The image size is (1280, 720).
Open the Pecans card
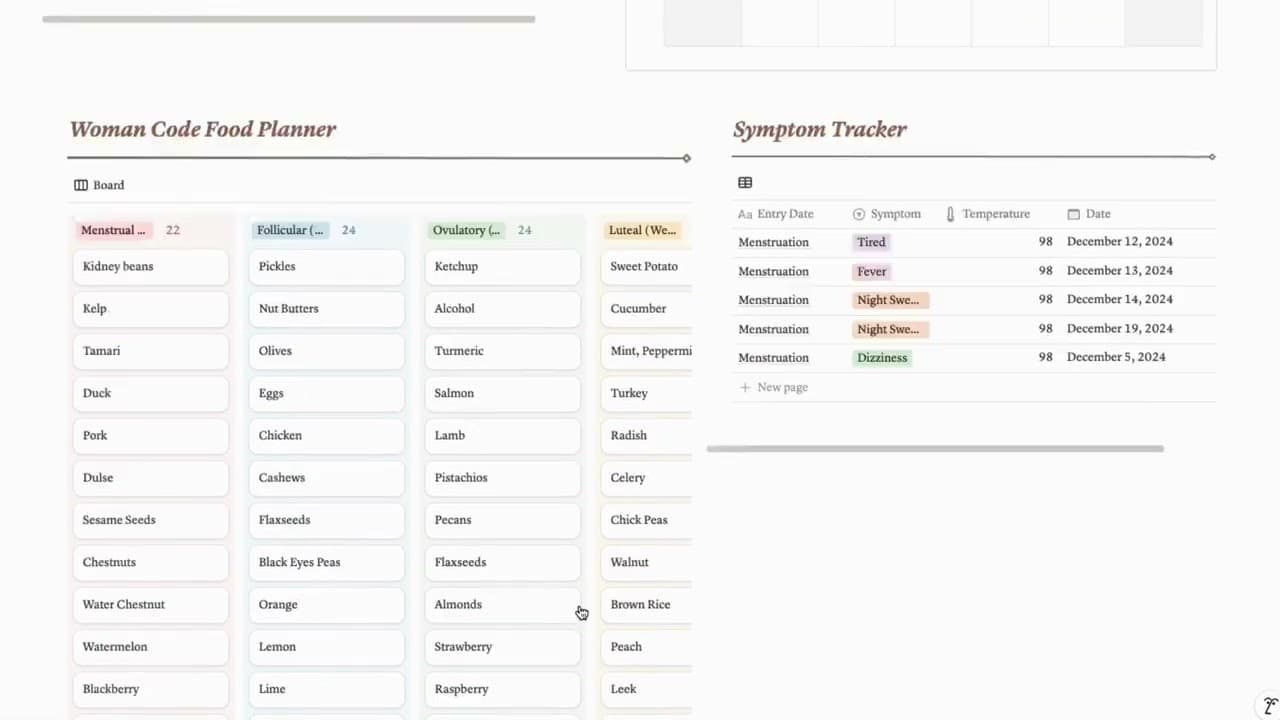503,520
